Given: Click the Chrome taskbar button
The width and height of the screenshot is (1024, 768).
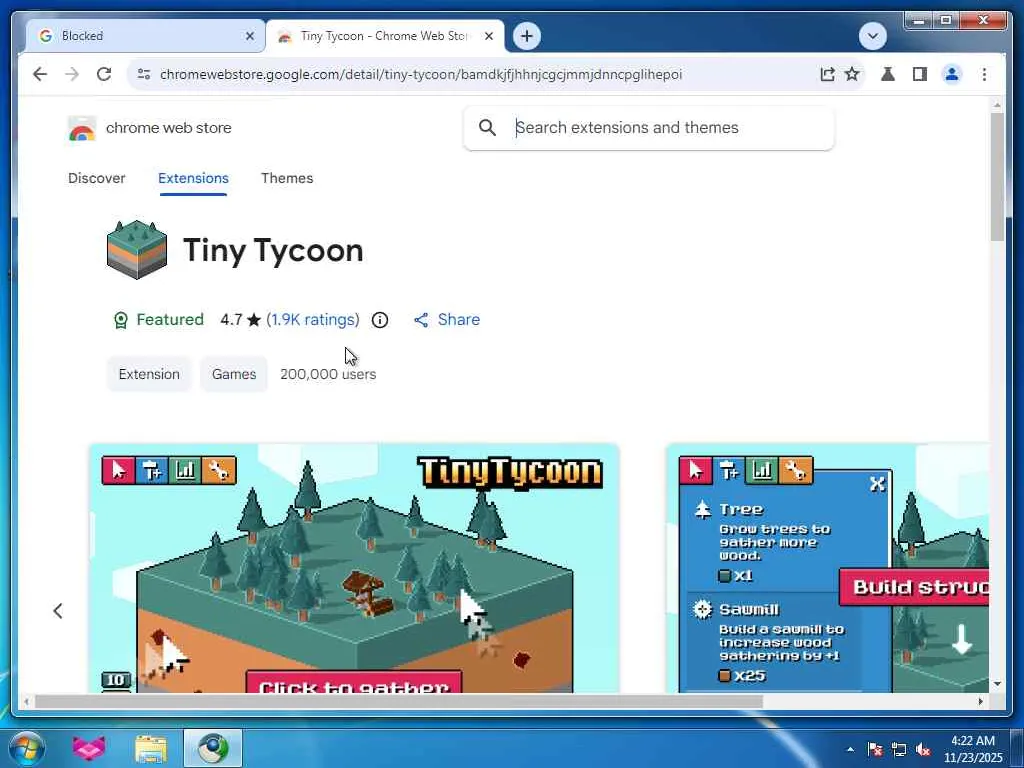Looking at the screenshot, I should click(213, 748).
